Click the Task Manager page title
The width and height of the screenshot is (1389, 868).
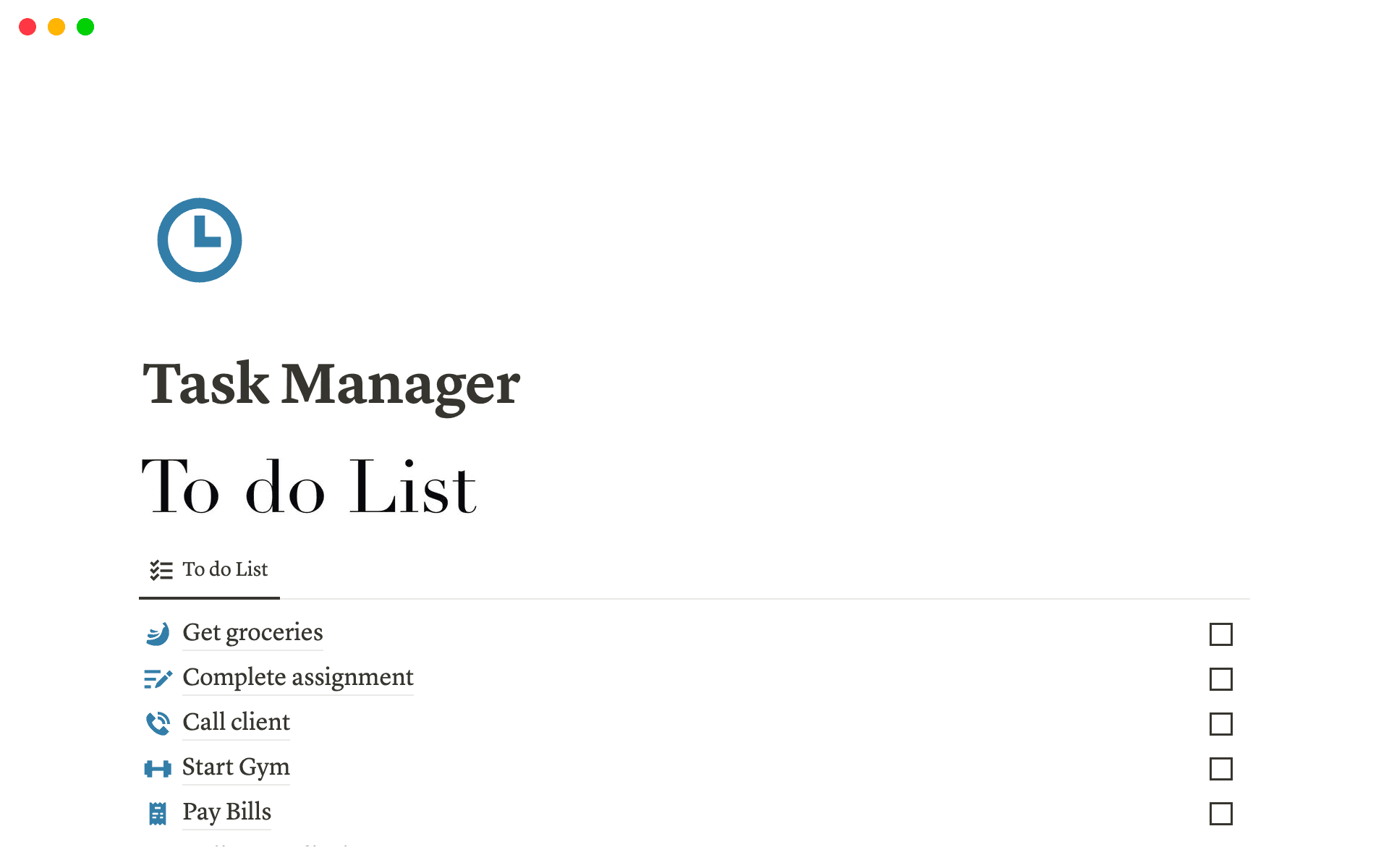point(331,386)
